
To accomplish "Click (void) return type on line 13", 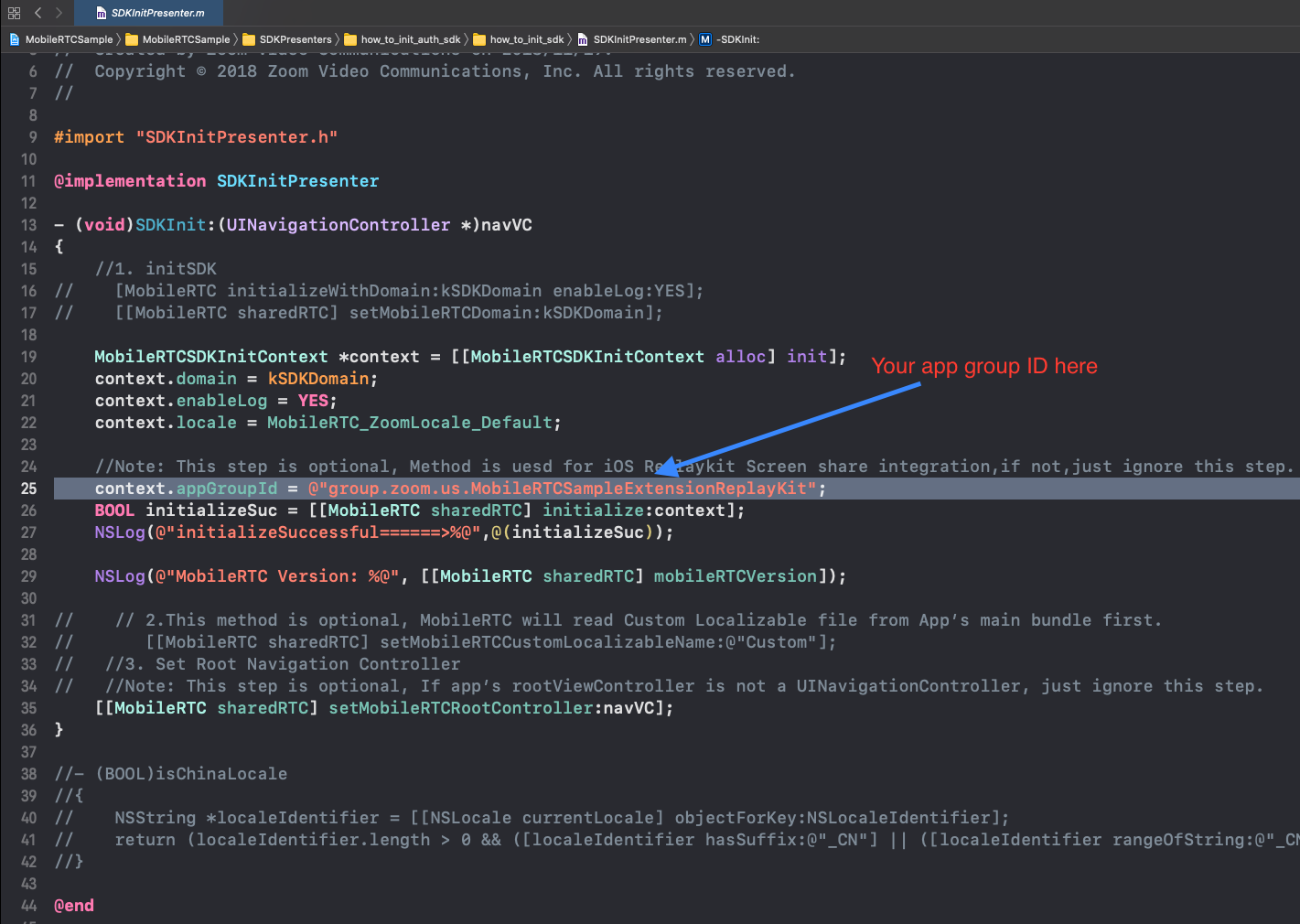I will coord(104,225).
